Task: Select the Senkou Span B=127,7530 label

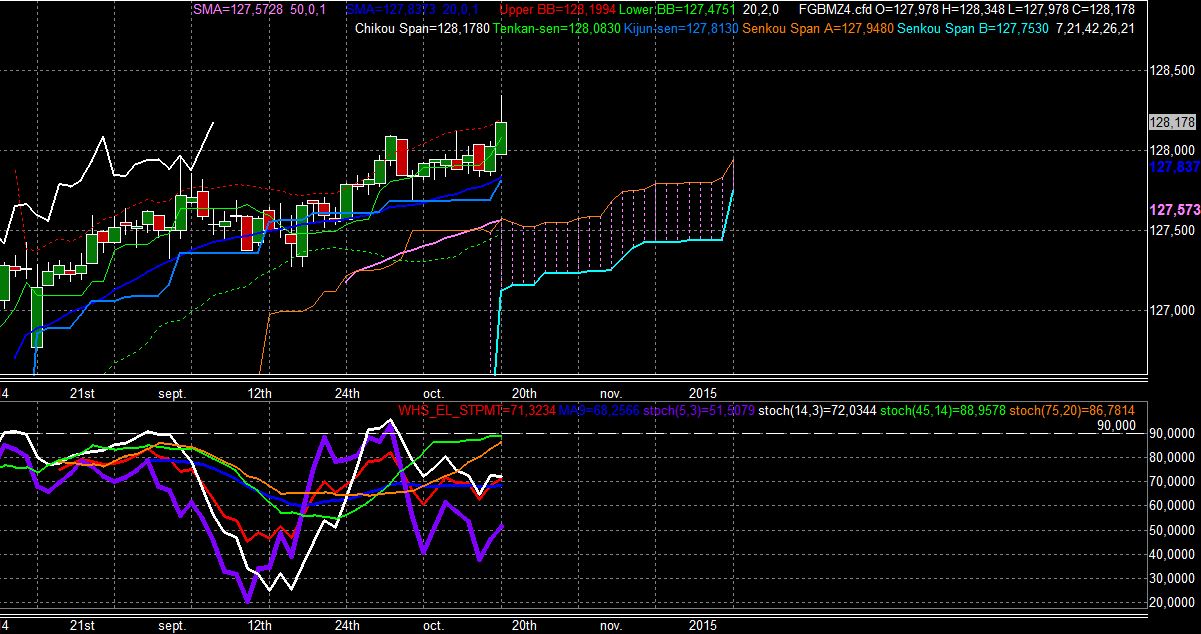Action: 974,28
